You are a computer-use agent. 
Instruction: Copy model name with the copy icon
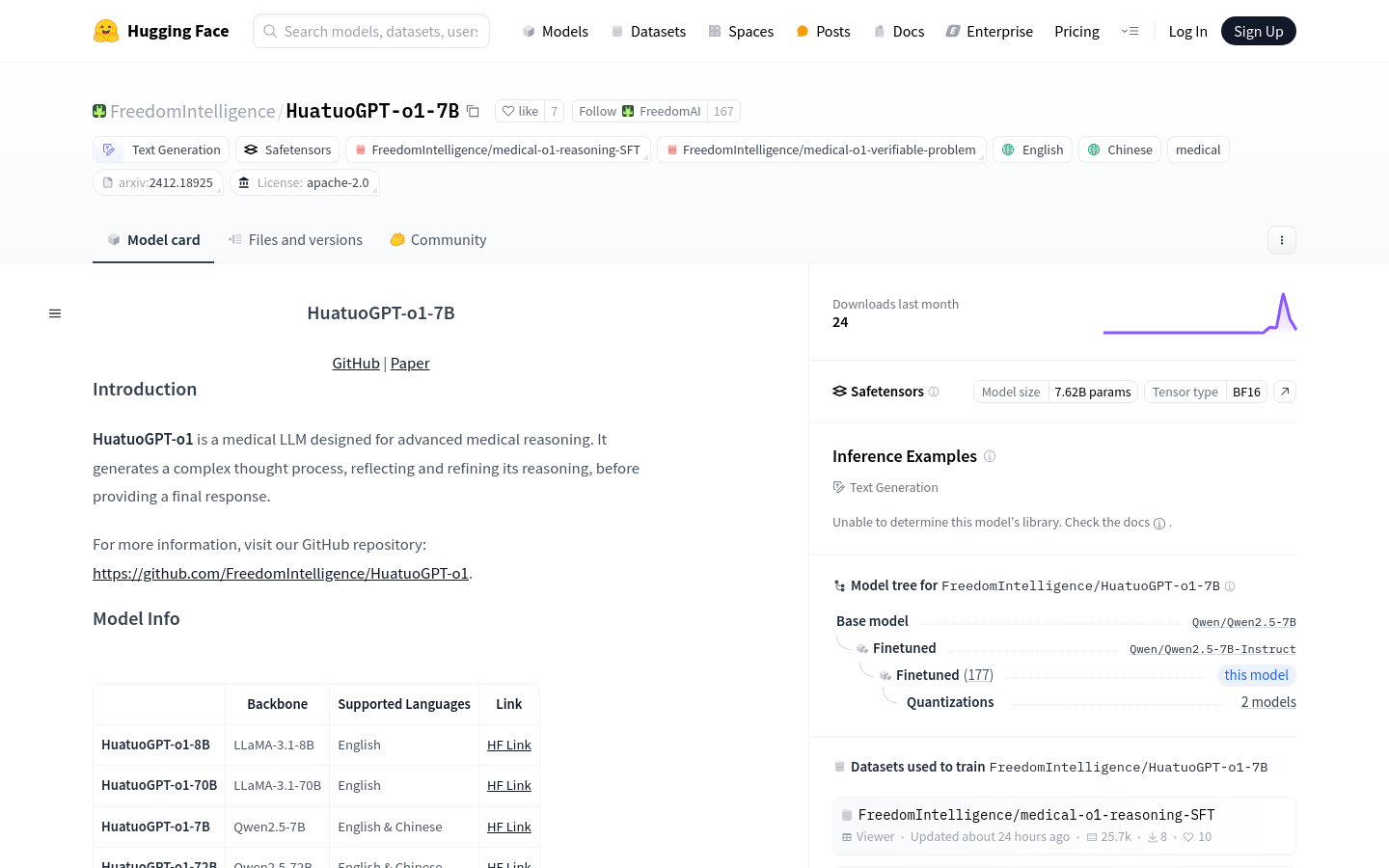pos(473,111)
